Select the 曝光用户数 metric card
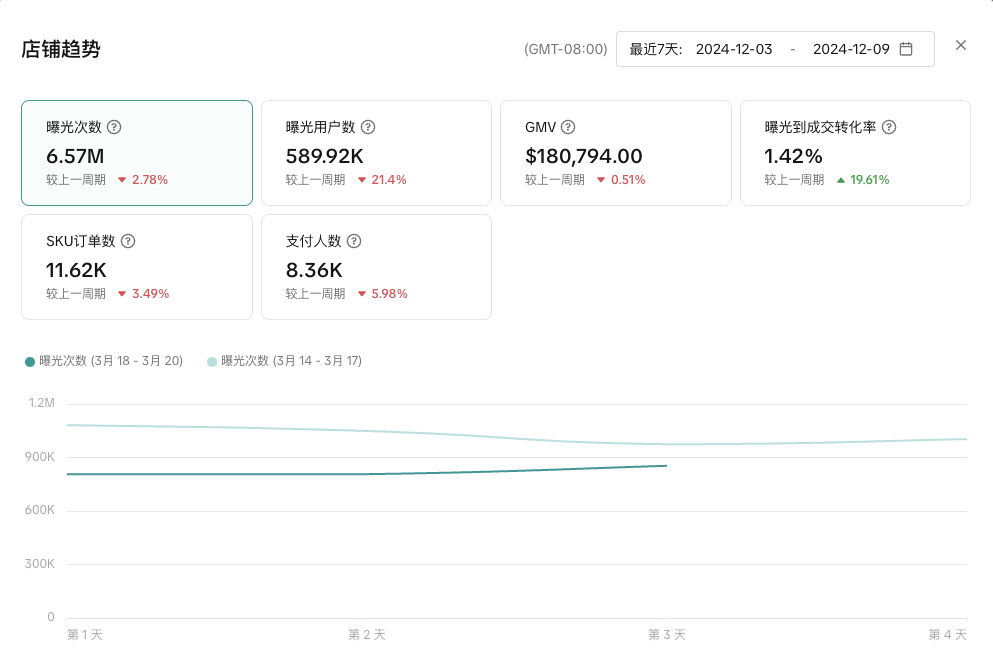 pos(376,153)
